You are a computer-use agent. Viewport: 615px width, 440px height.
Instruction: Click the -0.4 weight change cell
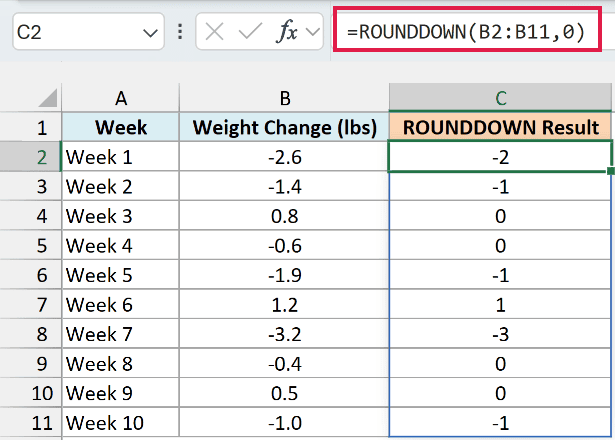(284, 364)
